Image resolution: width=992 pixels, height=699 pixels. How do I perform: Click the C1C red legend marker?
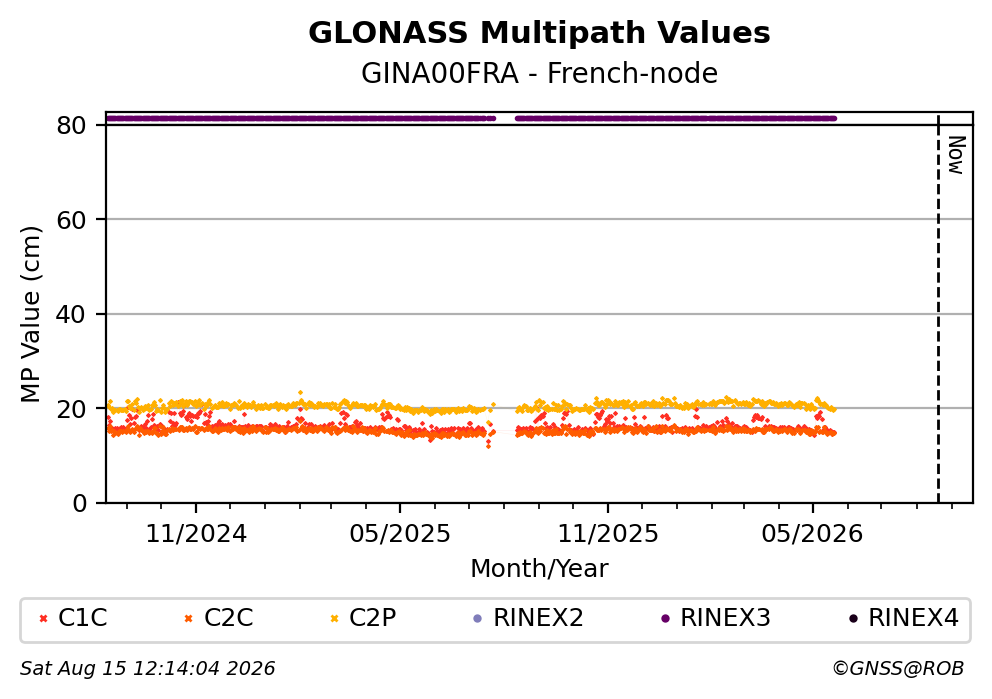43,619
